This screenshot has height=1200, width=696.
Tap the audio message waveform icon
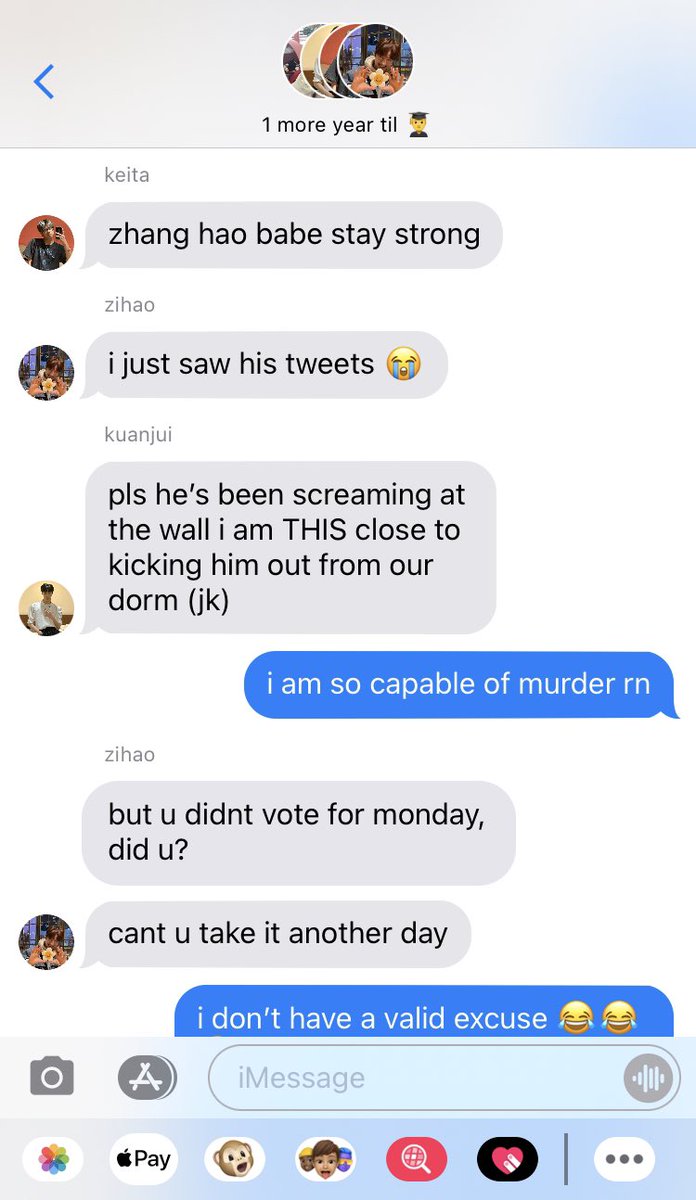pos(648,1078)
